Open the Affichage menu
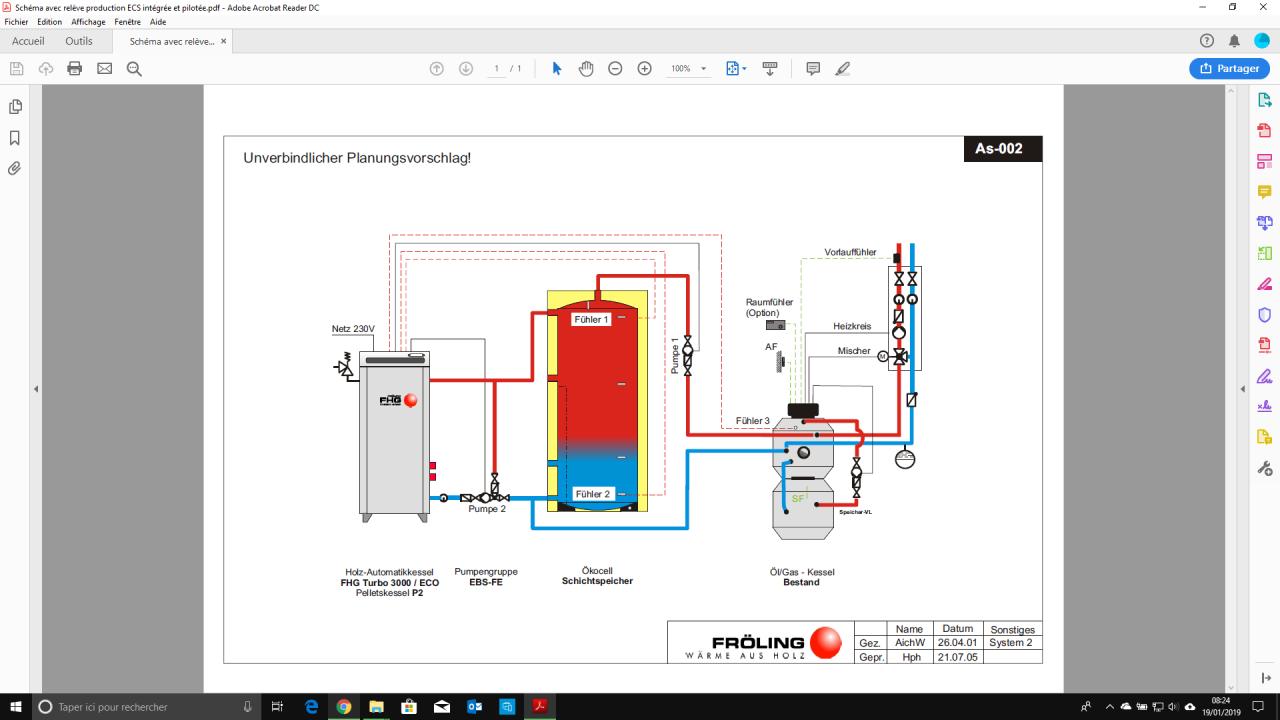The width and height of the screenshot is (1280, 720). [x=88, y=22]
